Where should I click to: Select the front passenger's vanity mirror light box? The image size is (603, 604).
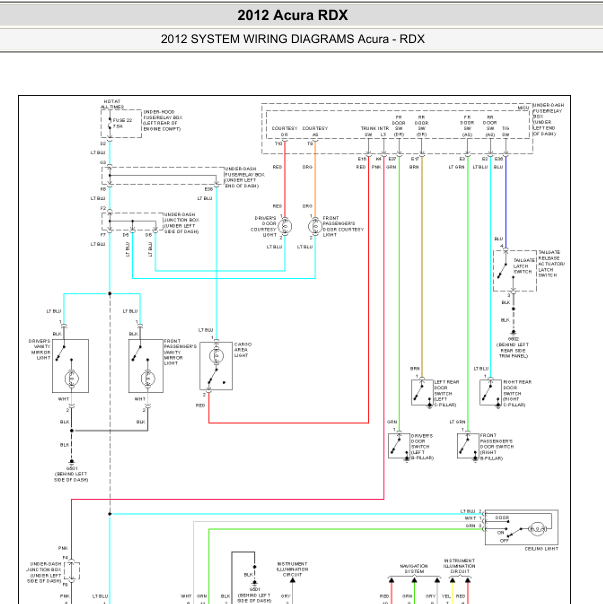(x=146, y=366)
